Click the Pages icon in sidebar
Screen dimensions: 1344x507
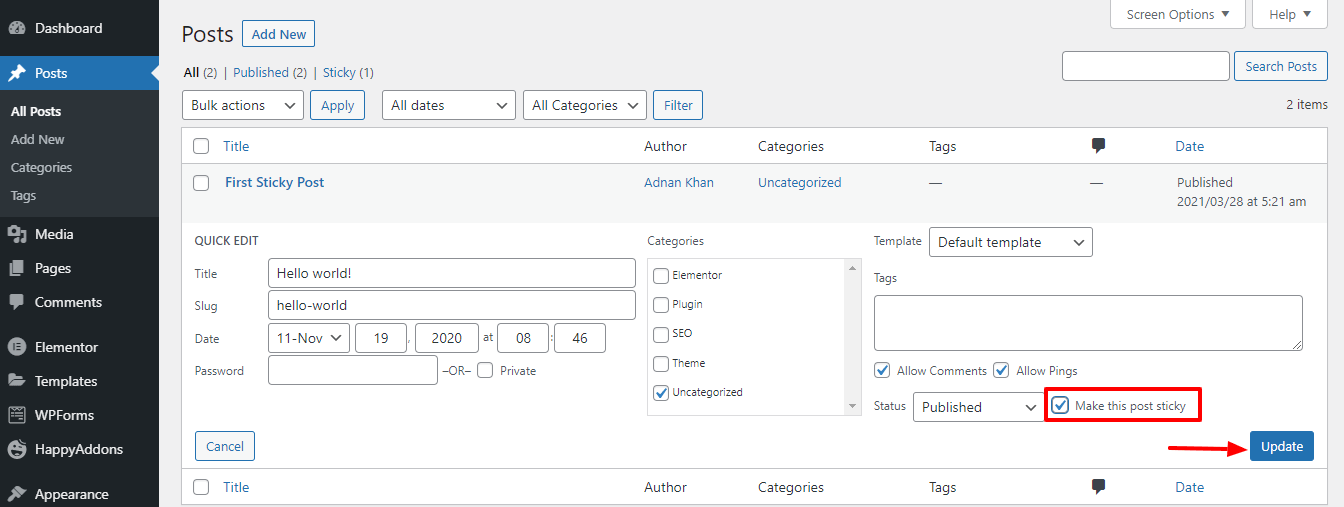click(17, 268)
